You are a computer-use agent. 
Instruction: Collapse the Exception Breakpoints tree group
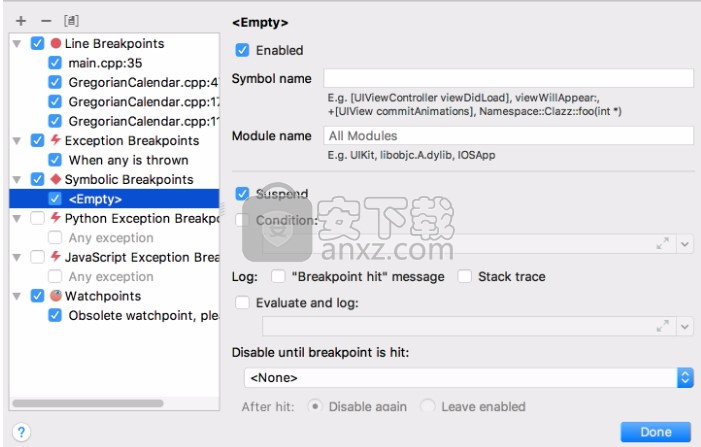[17, 141]
